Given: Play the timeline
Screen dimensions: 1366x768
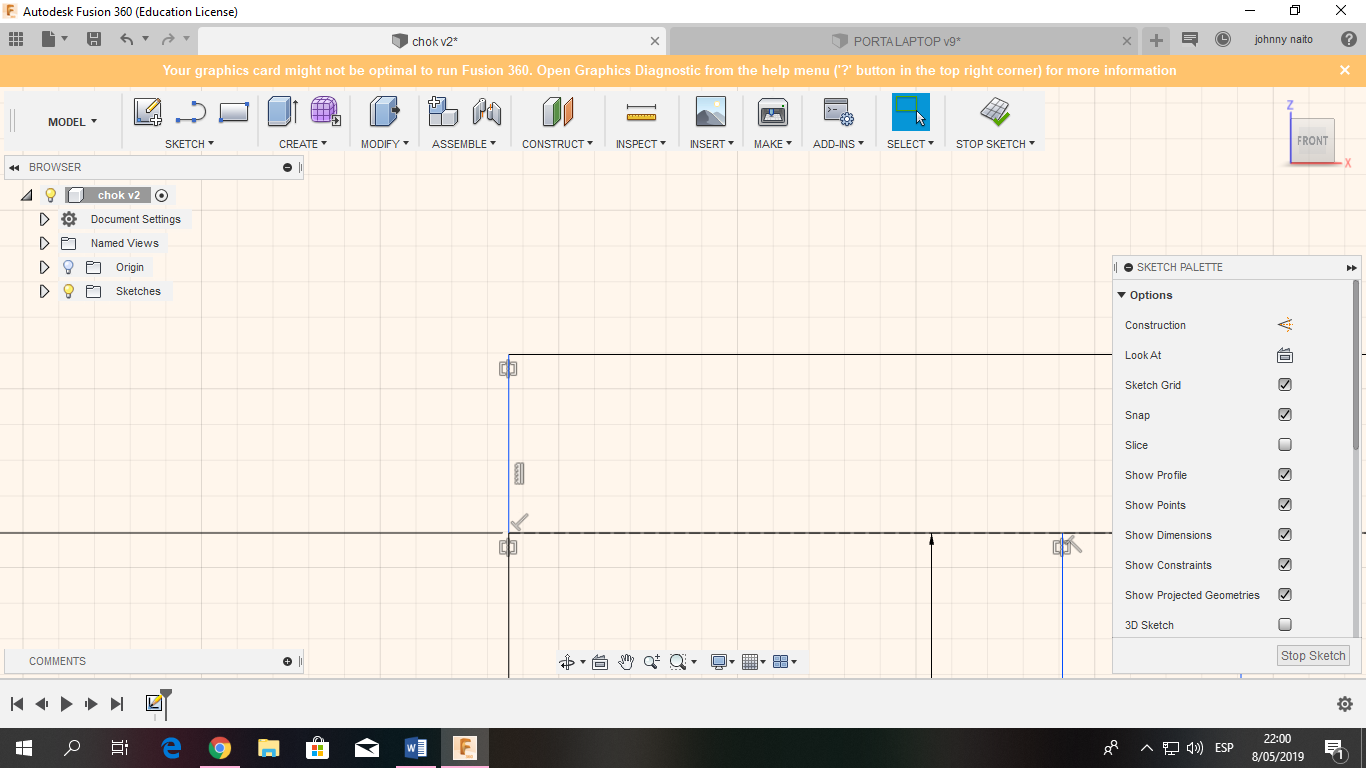Looking at the screenshot, I should pyautogui.click(x=66, y=704).
